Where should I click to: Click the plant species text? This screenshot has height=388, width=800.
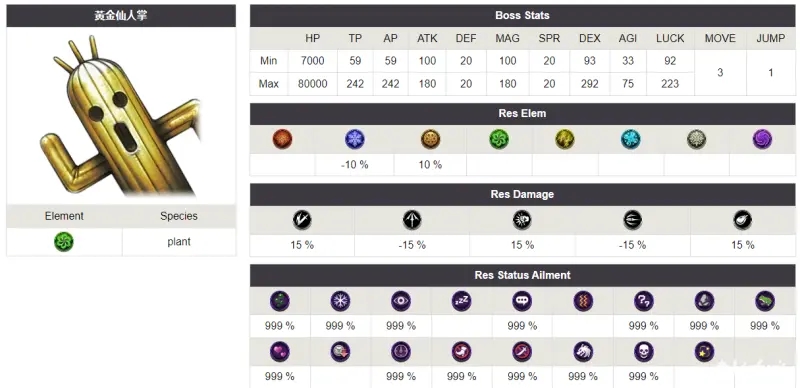[x=179, y=242]
